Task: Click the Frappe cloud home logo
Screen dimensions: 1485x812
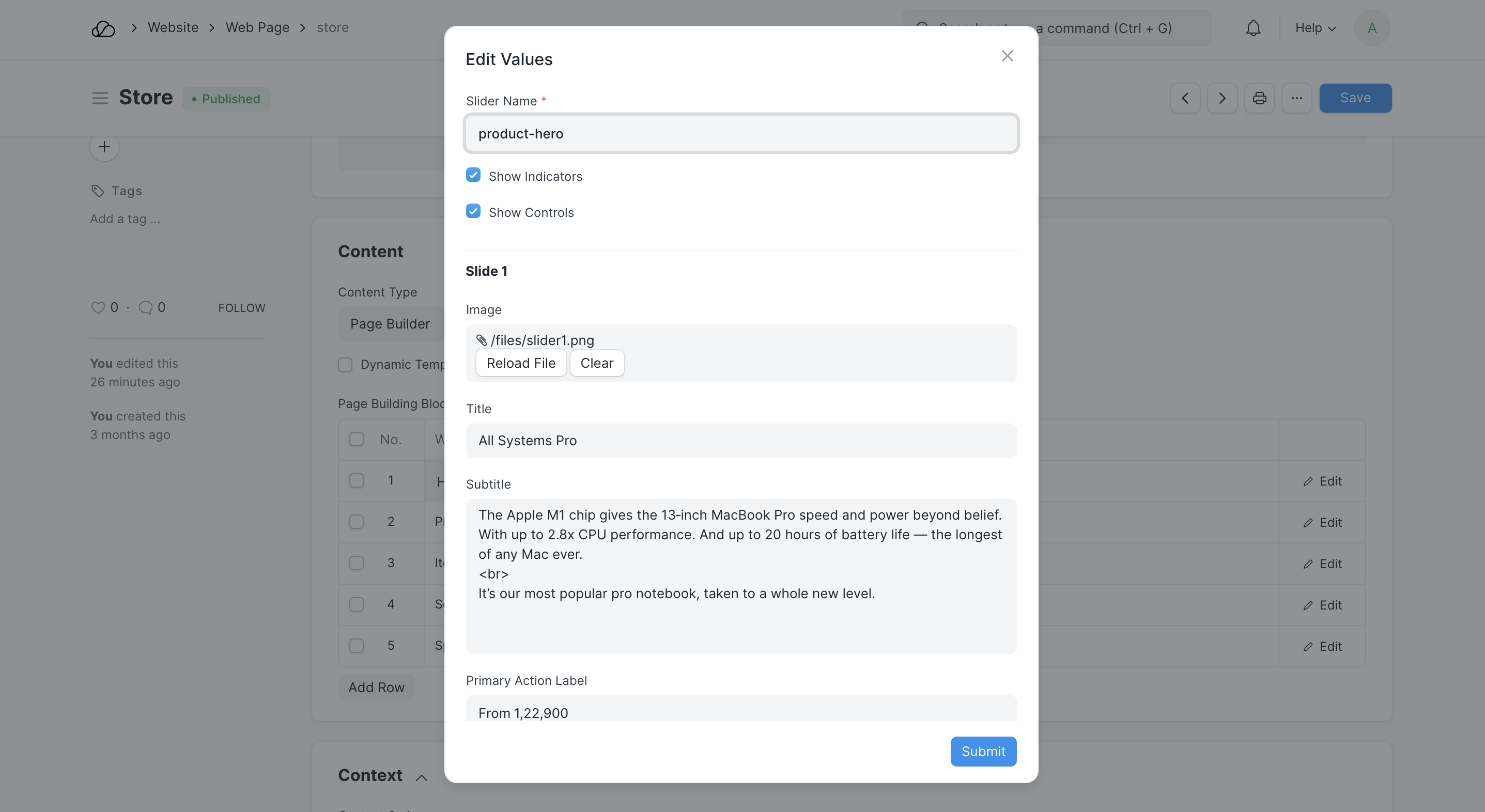Action: click(x=103, y=28)
